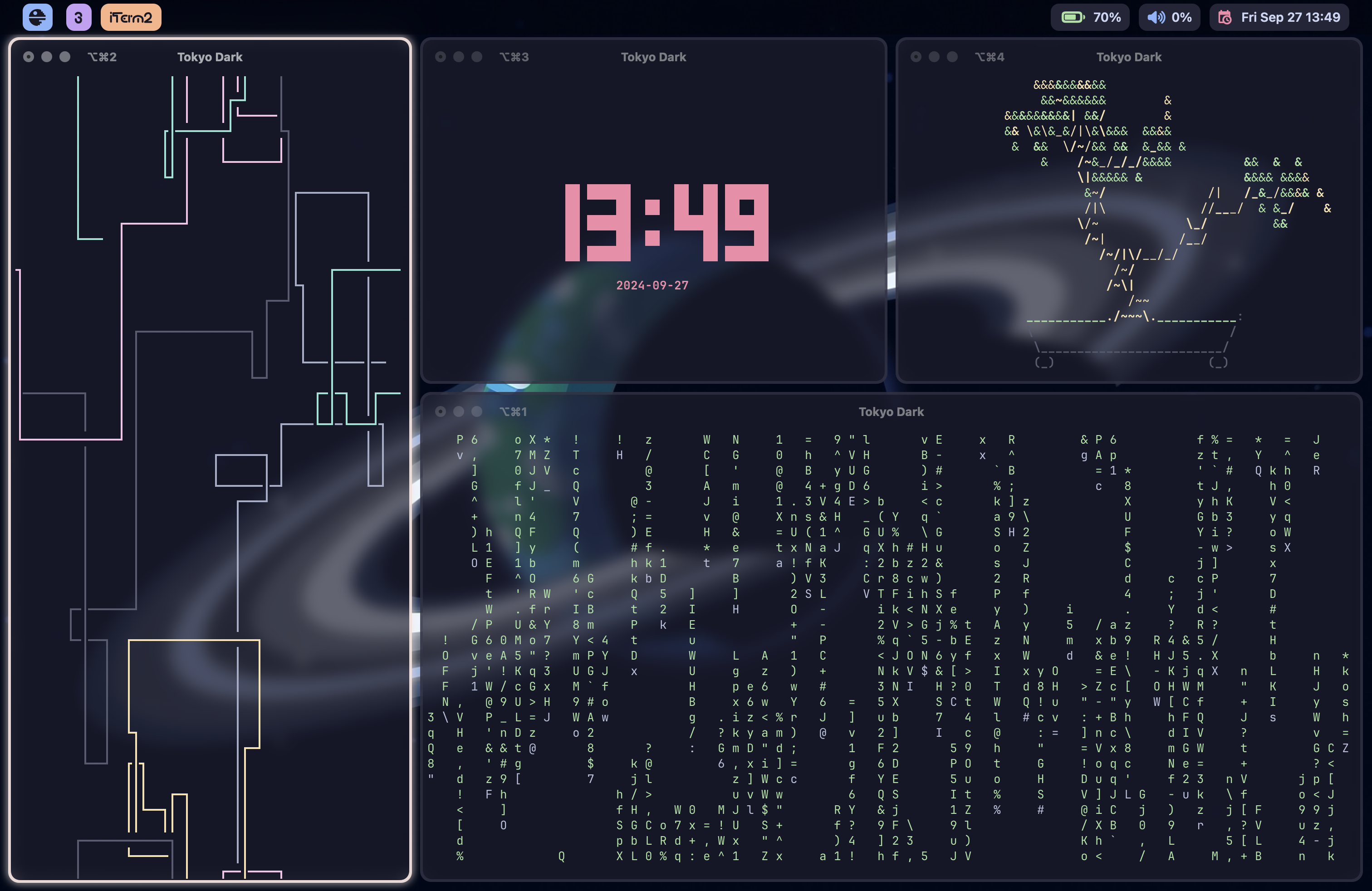This screenshot has width=1372, height=891.
Task: Click the Tokyo Dark title of ⌥⌘1 window
Action: [891, 412]
